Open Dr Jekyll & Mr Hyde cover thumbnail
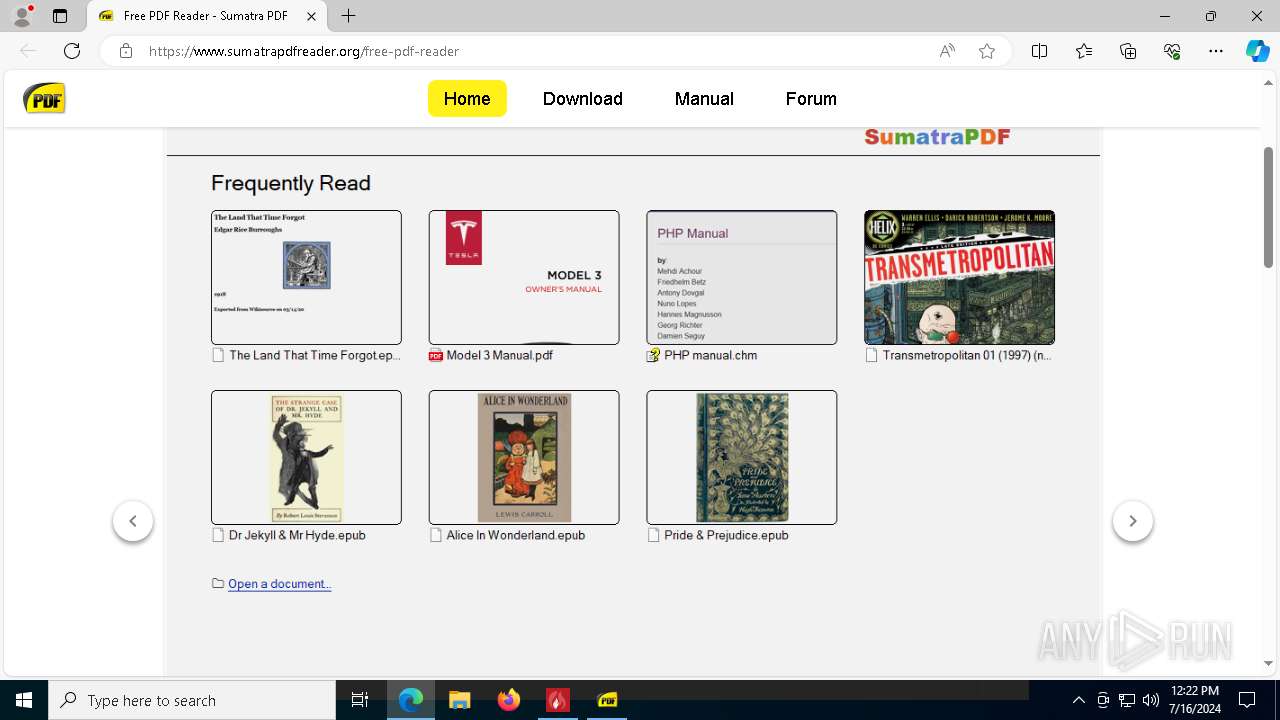Viewport: 1280px width, 720px height. coord(306,457)
